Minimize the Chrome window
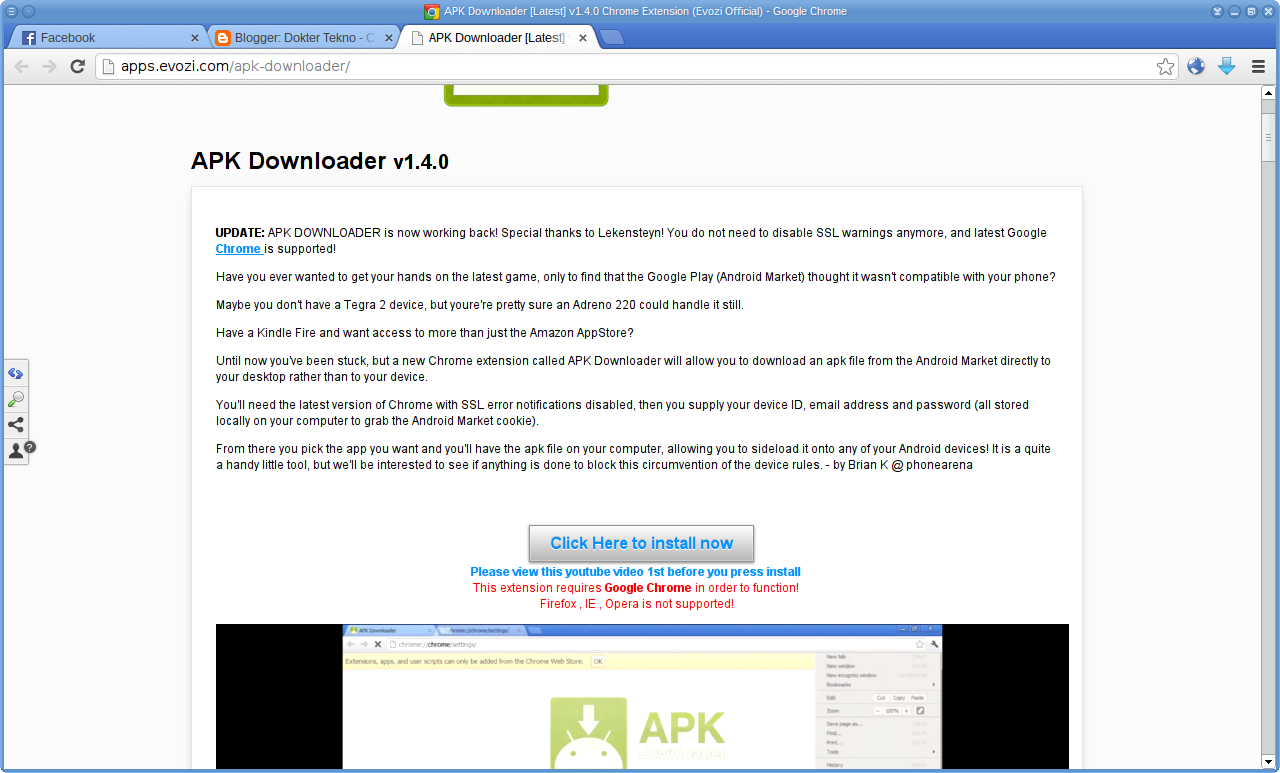The width and height of the screenshot is (1280, 773). tap(1234, 12)
